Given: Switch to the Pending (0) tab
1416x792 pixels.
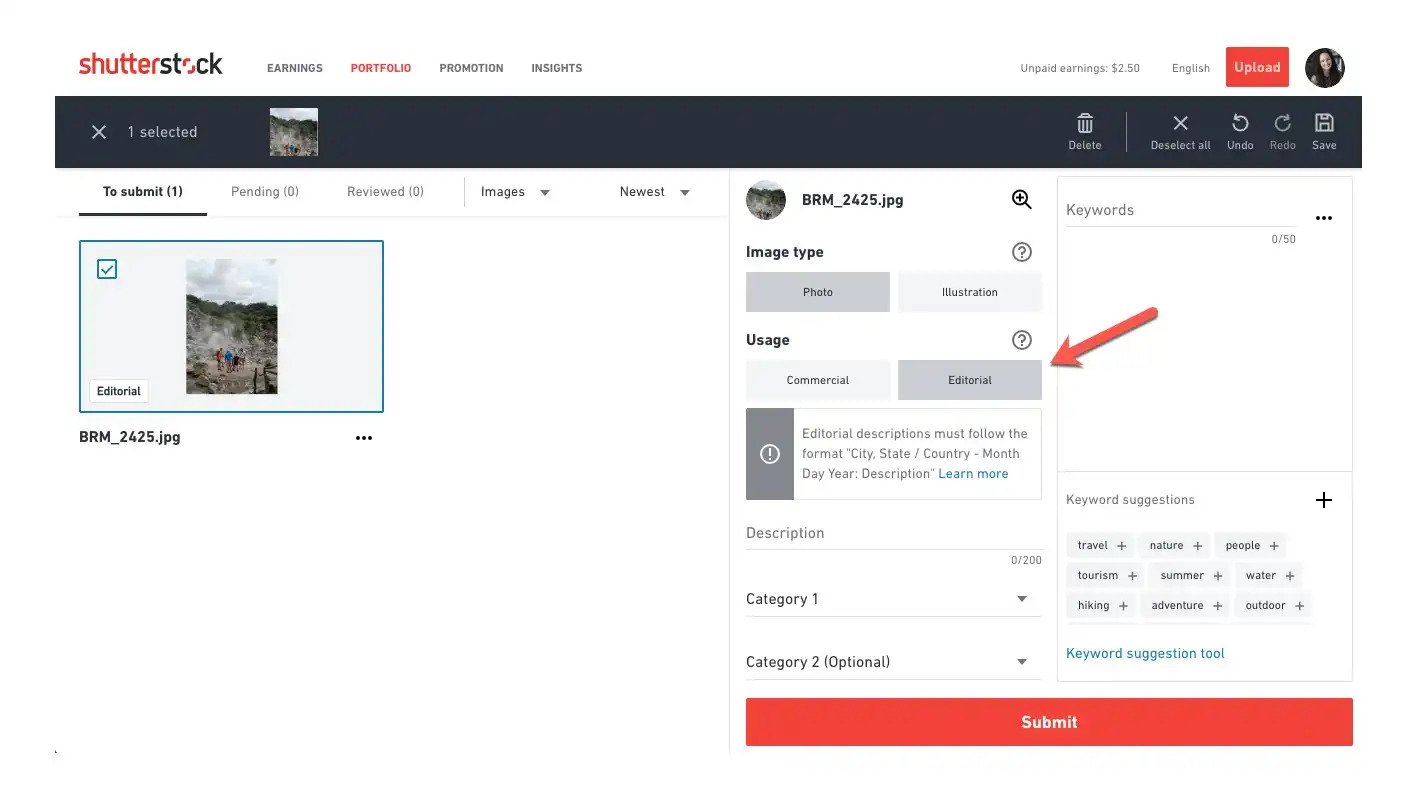Looking at the screenshot, I should point(265,192).
